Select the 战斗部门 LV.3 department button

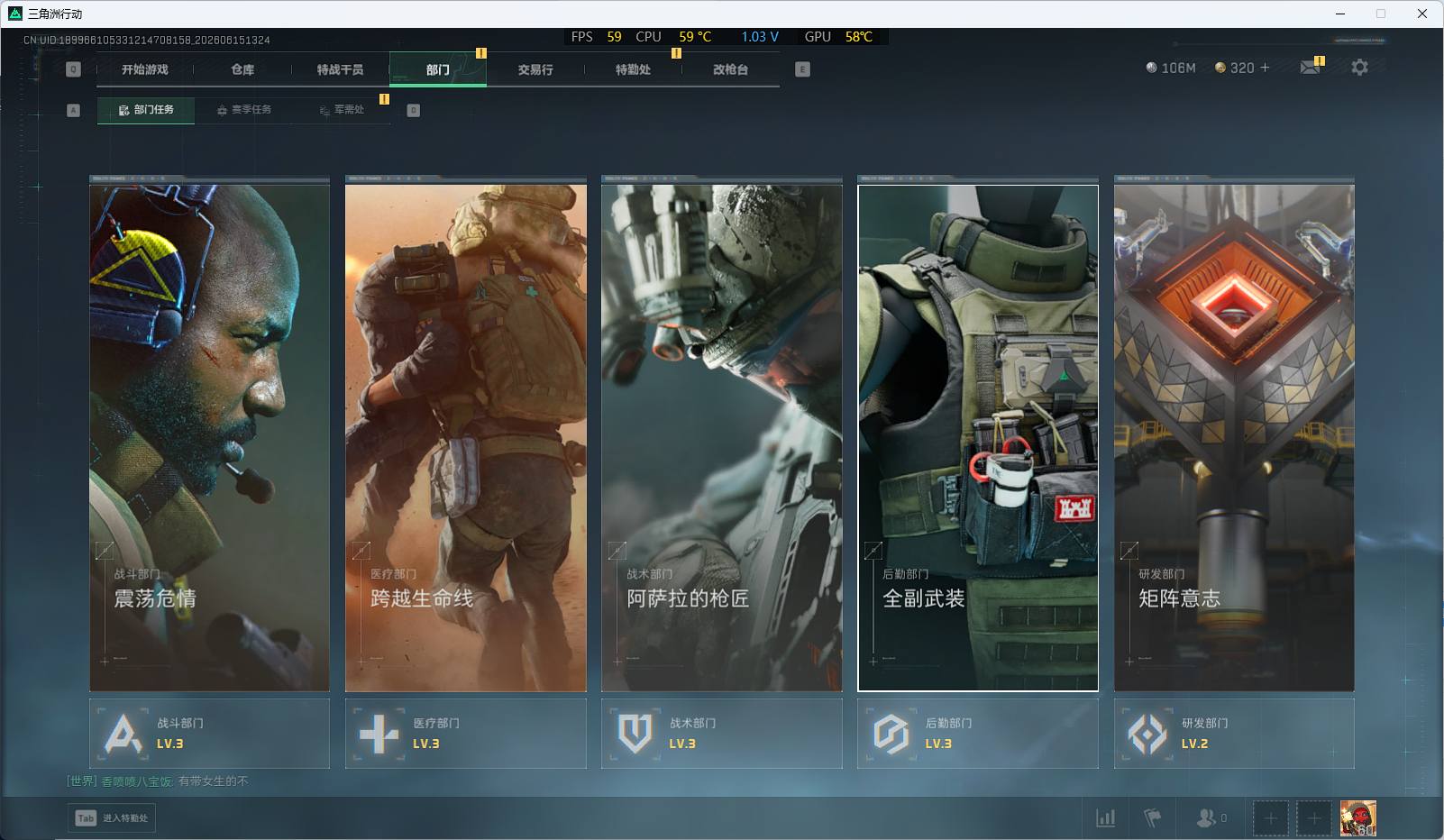coord(209,734)
